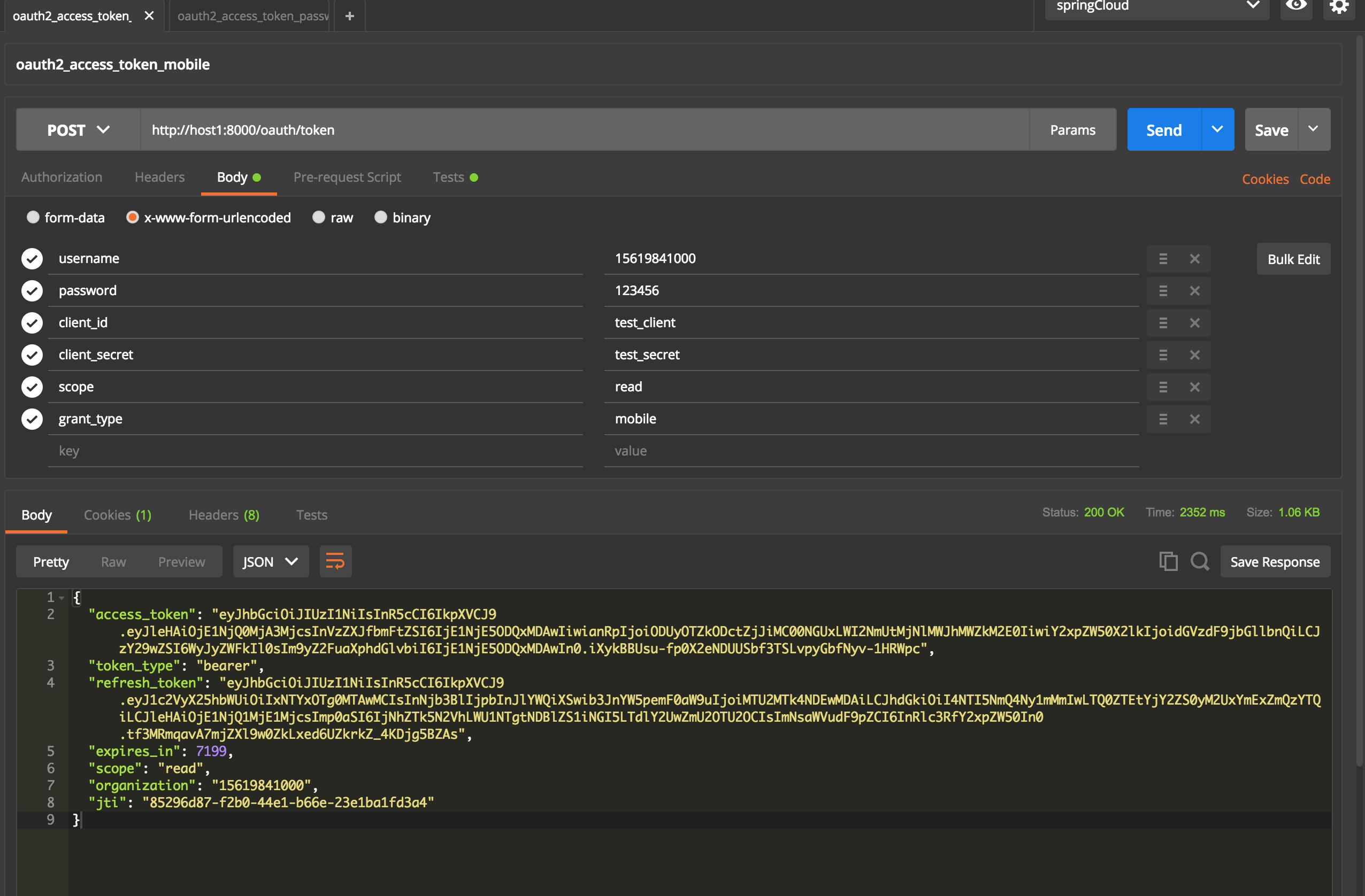1365x896 pixels.
Task: Click the environment quick look eye icon
Action: point(1295,6)
